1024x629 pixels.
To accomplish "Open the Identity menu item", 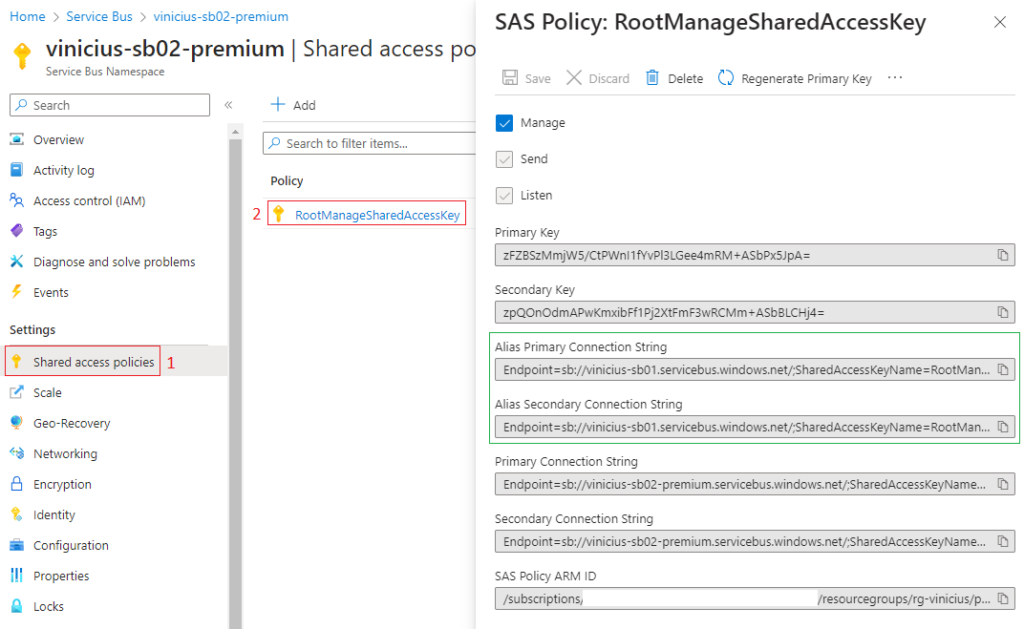I will coord(54,515).
